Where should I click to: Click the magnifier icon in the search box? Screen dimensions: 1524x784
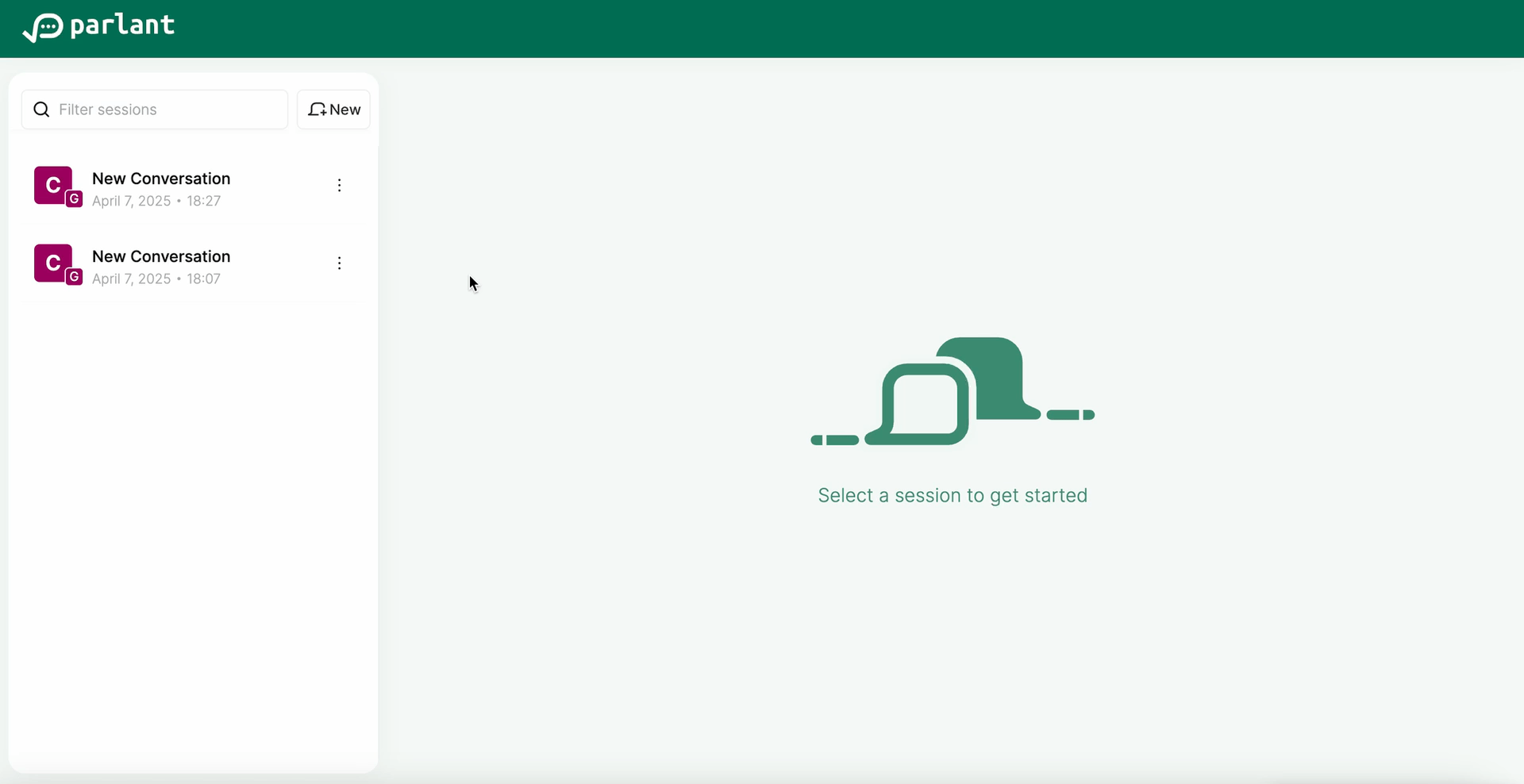click(42, 110)
